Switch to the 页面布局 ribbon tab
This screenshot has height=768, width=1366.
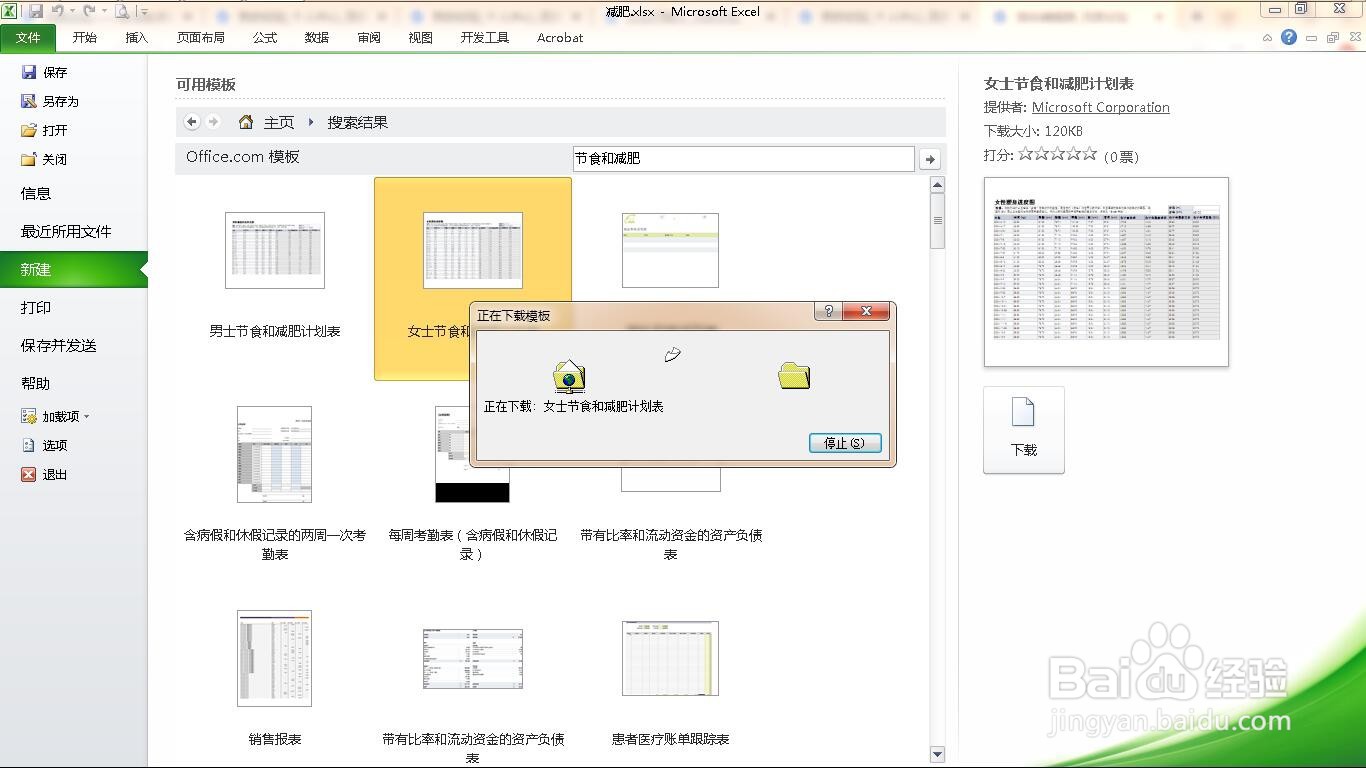(201, 38)
